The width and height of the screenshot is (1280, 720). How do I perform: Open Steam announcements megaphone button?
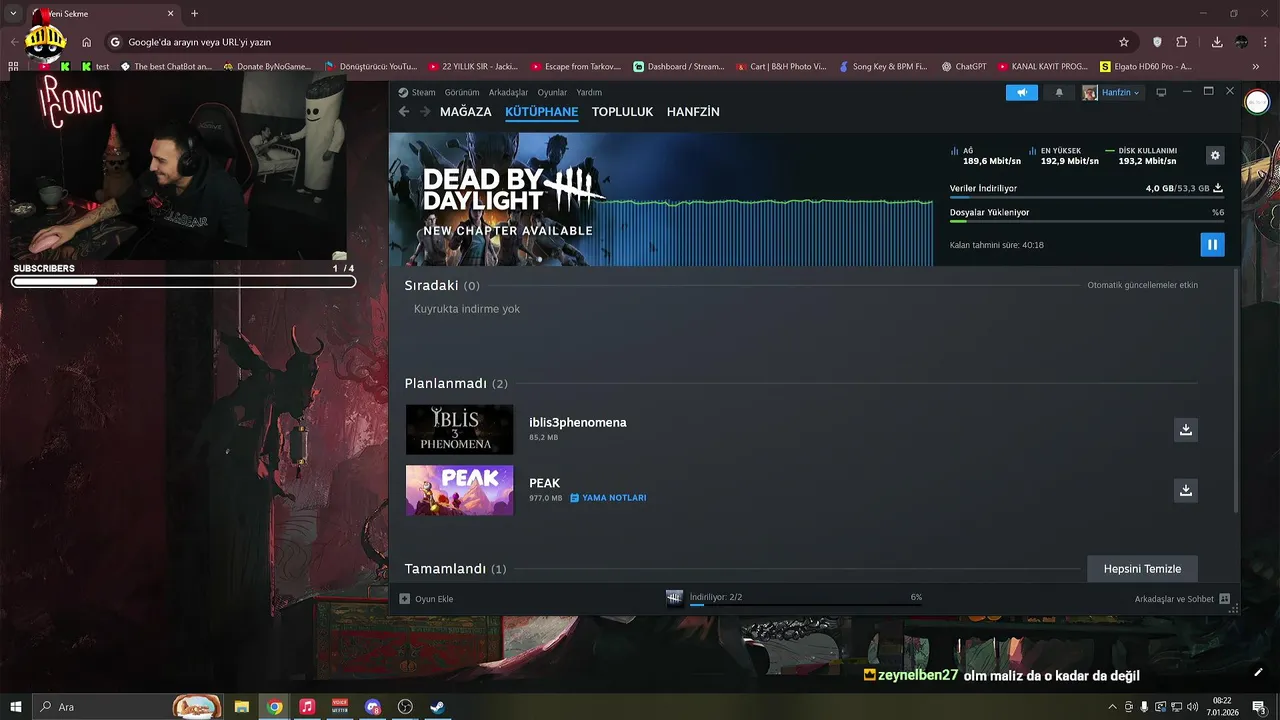point(1022,92)
